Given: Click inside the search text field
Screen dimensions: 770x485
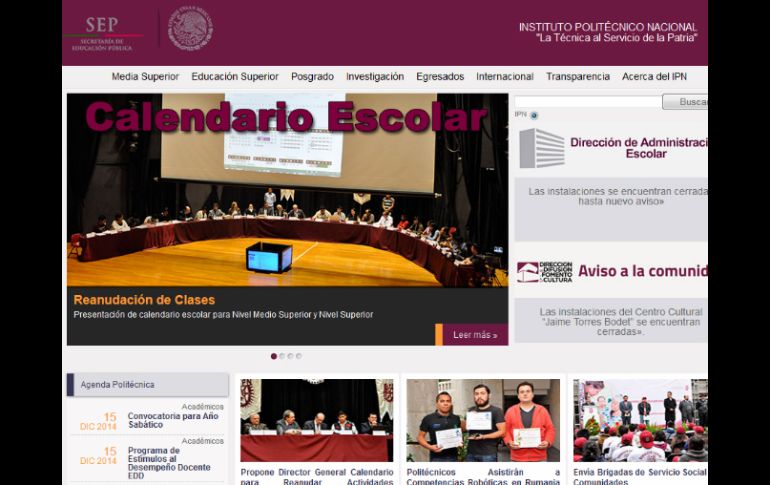Looking at the screenshot, I should click(588, 102).
